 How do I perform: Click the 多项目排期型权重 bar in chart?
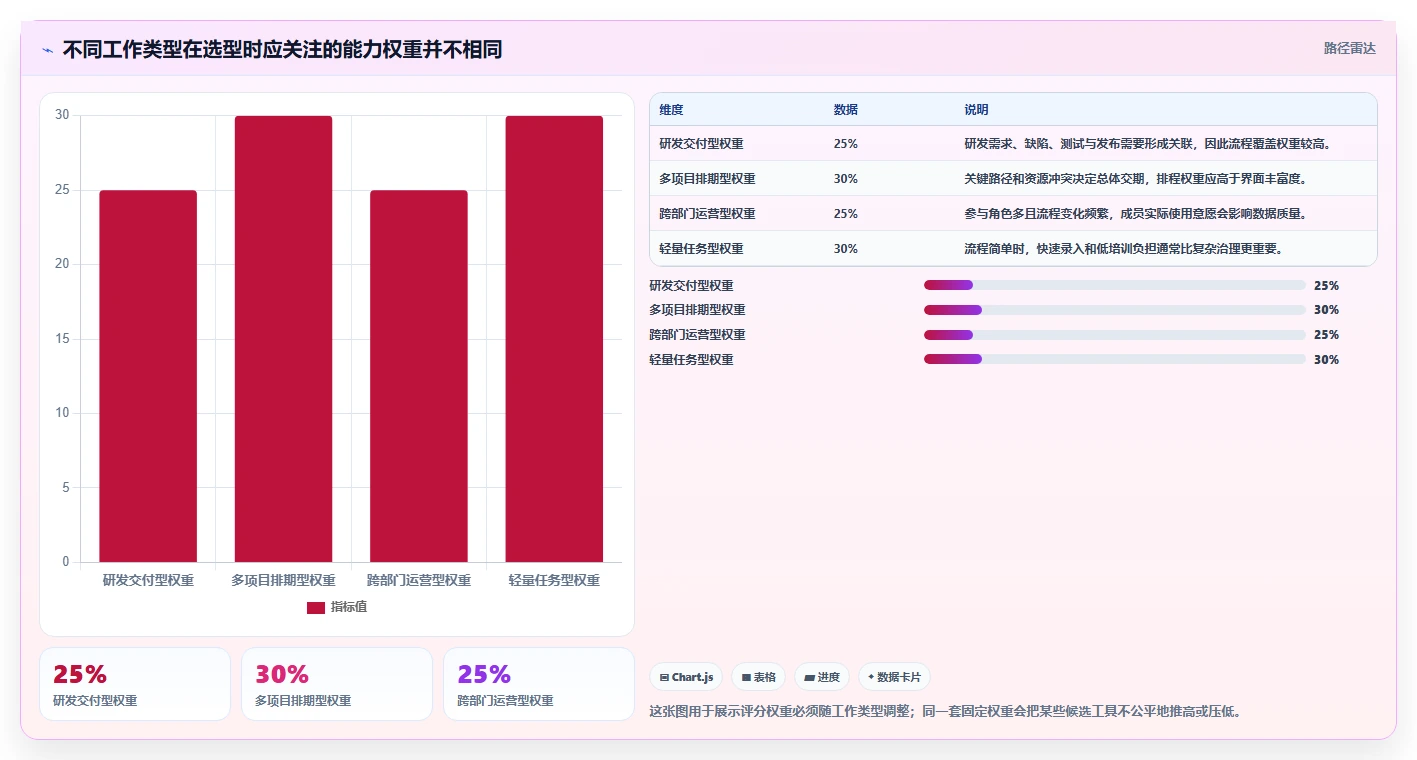283,339
